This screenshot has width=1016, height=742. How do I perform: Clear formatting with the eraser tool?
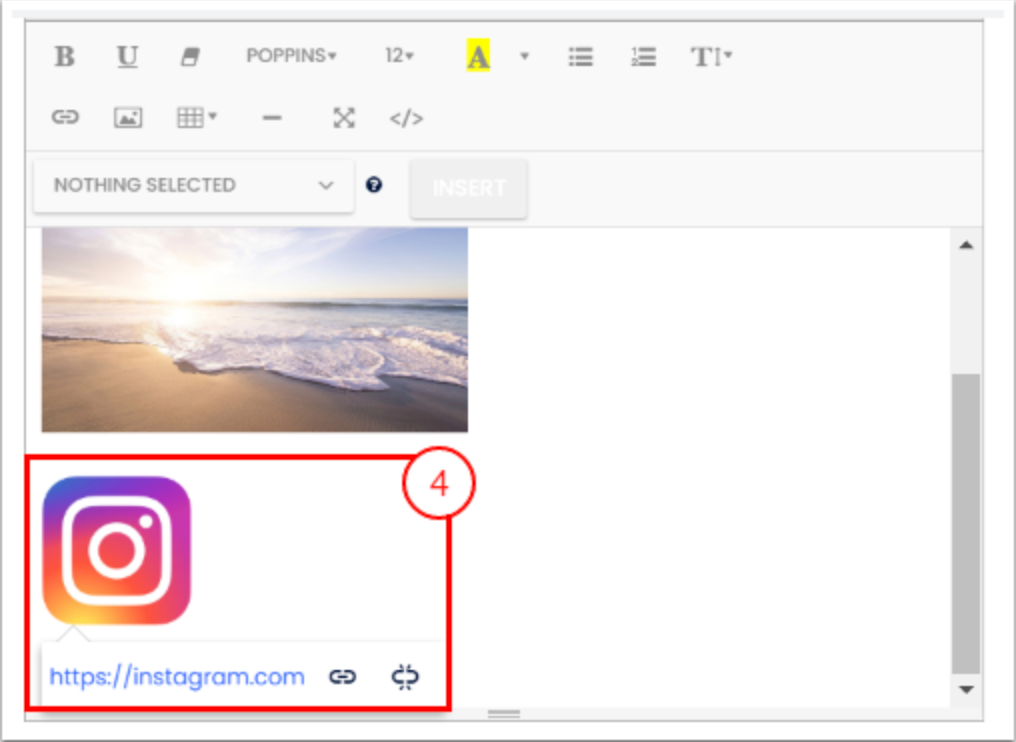click(x=190, y=57)
